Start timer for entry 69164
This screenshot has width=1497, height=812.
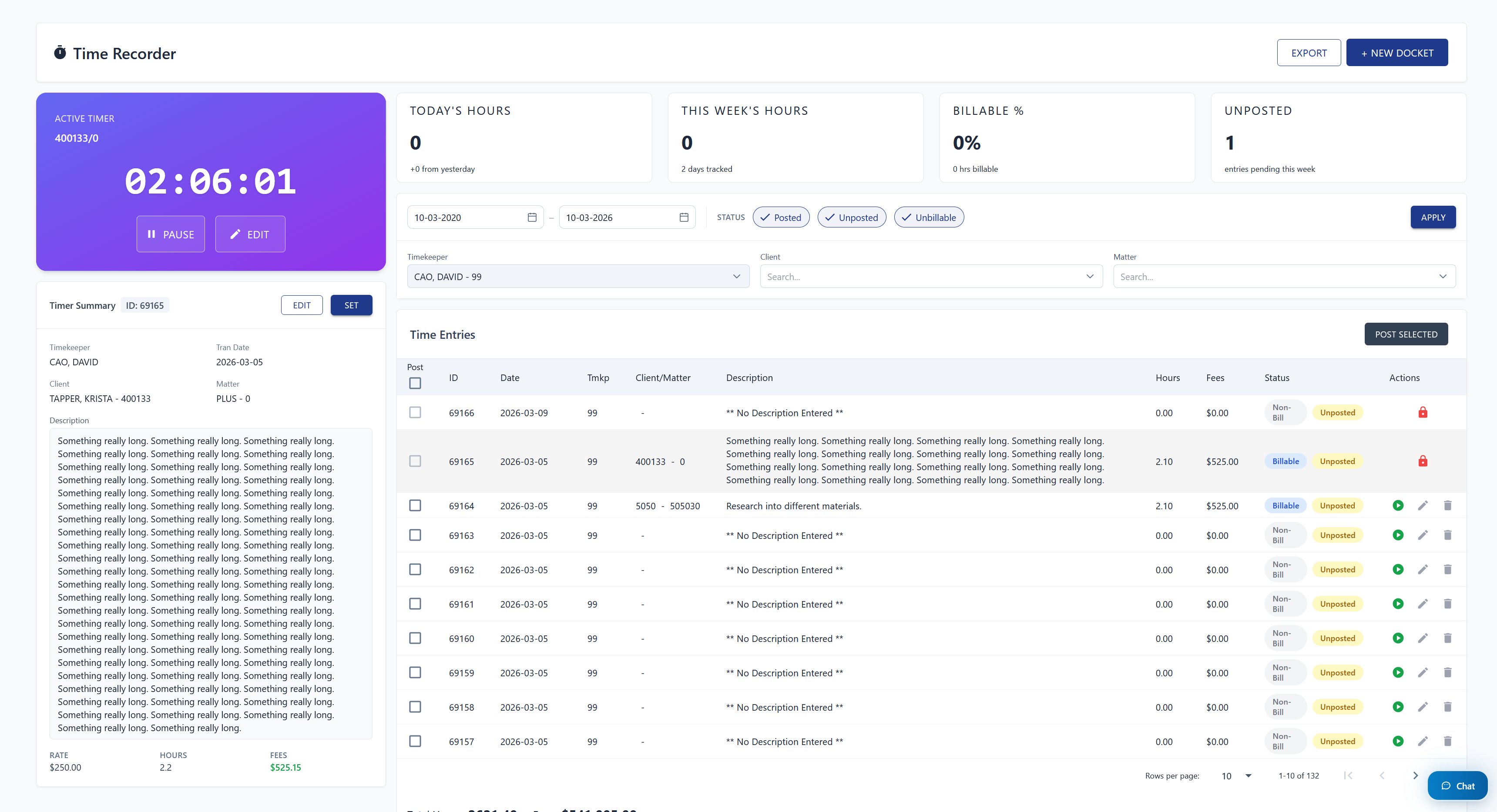1398,505
